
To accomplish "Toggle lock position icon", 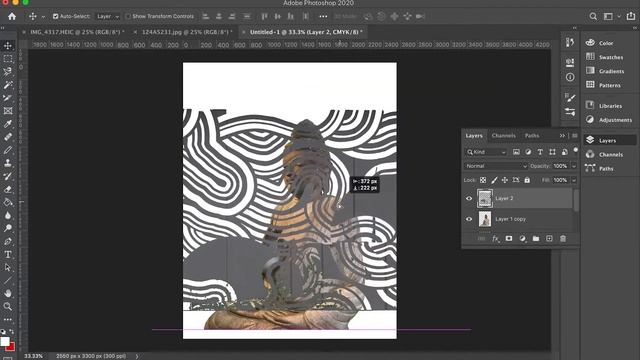I will pyautogui.click(x=505, y=180).
